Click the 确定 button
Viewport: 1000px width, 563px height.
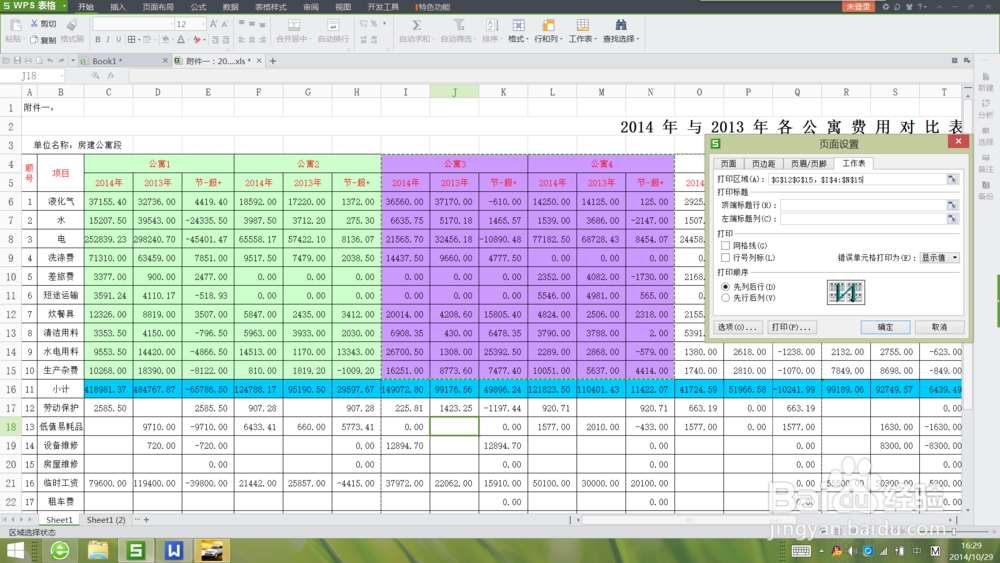pyautogui.click(x=885, y=327)
